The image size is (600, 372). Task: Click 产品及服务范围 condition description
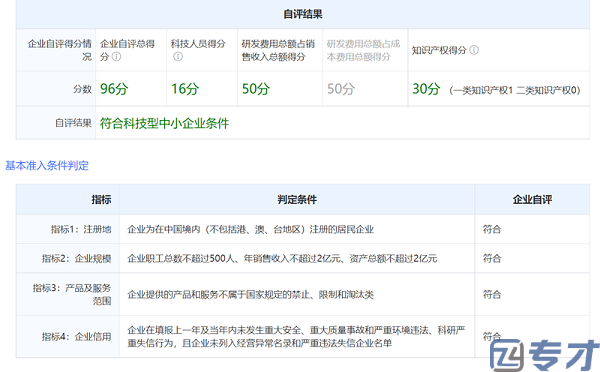(x=251, y=294)
